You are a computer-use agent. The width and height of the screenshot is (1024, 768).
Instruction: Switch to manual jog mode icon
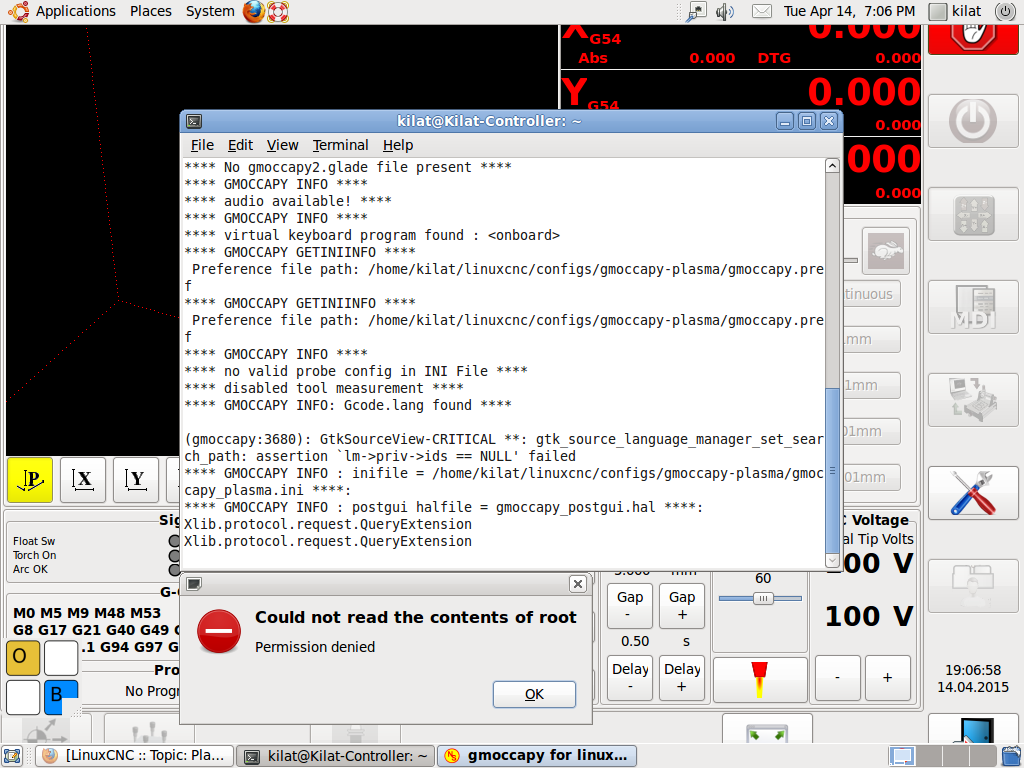pyautogui.click(x=972, y=214)
